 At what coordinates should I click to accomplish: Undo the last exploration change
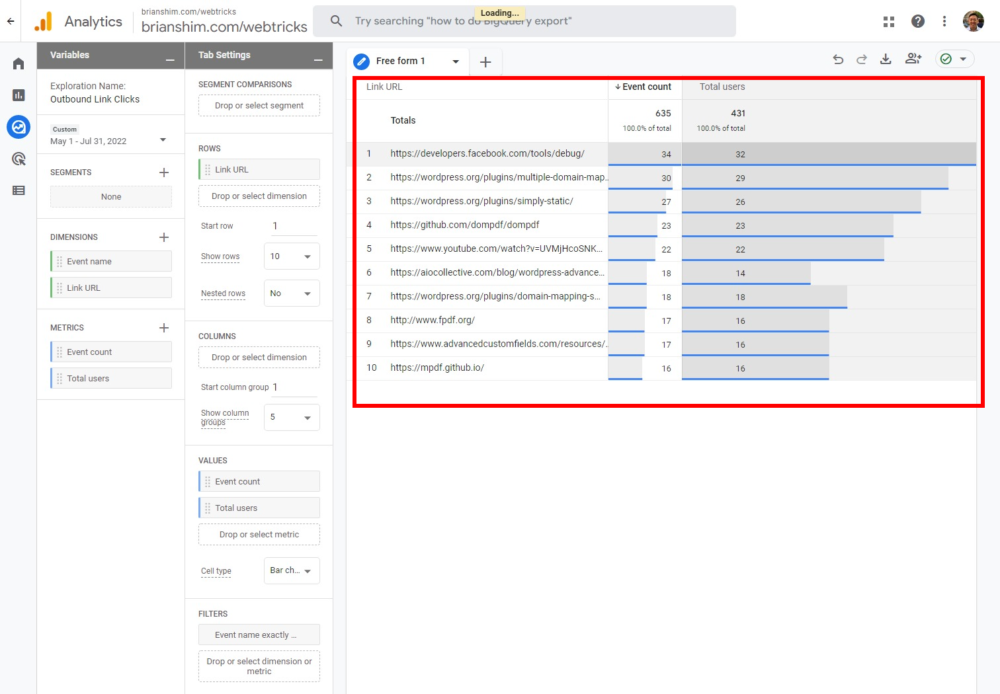[838, 59]
